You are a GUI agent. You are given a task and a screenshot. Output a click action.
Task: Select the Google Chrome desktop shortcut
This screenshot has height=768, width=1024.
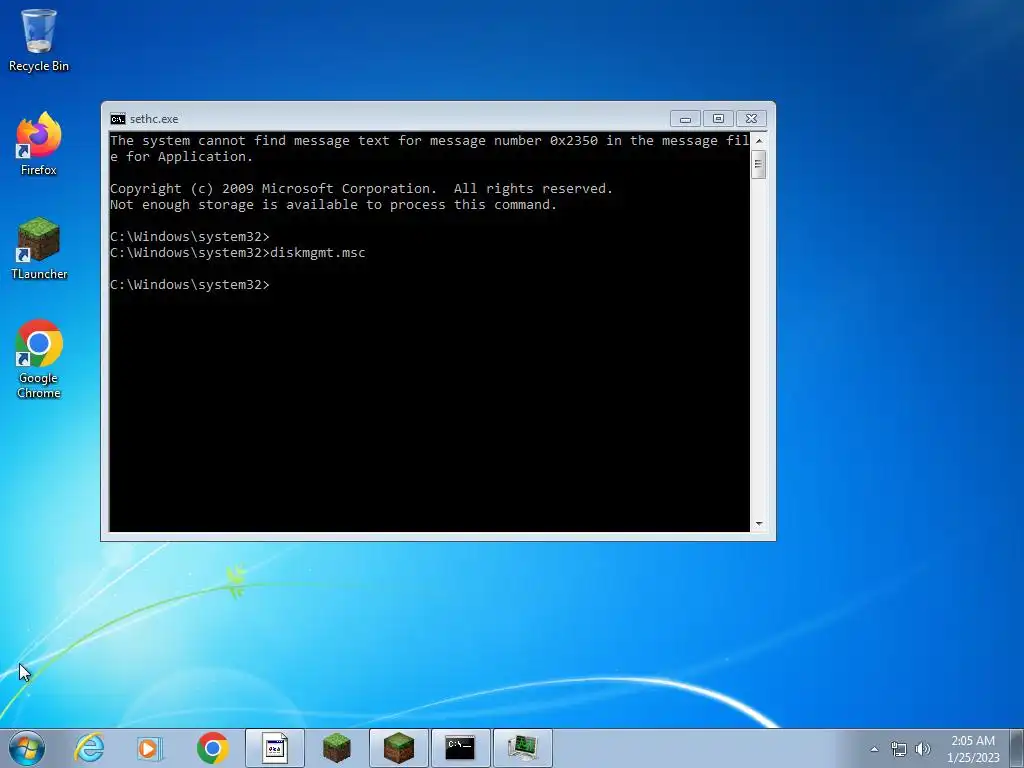[x=39, y=359]
